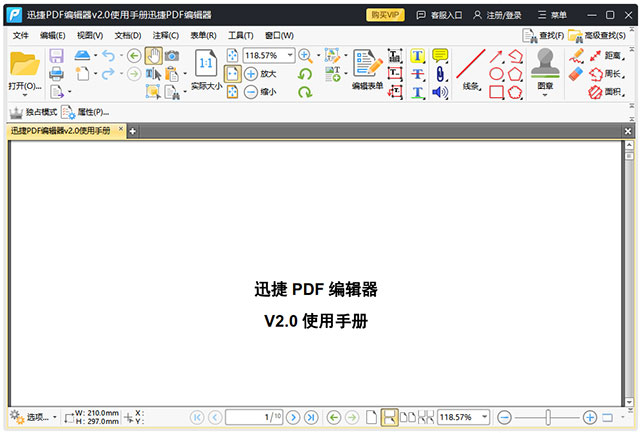This screenshot has height=433, width=640.
Task: Open the 编辑表单 edit form tool
Action: (368, 69)
